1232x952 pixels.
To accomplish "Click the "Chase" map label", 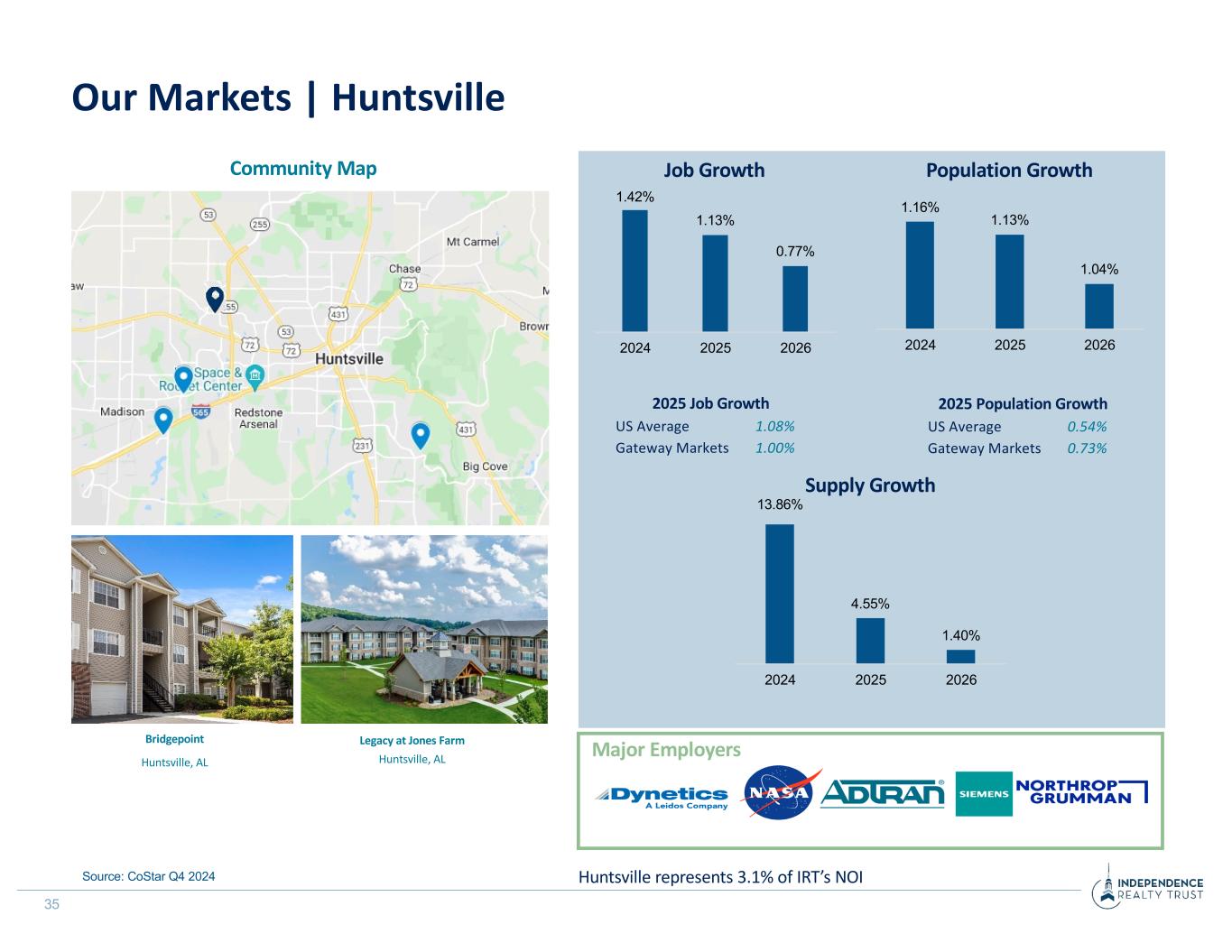I will (x=404, y=269).
